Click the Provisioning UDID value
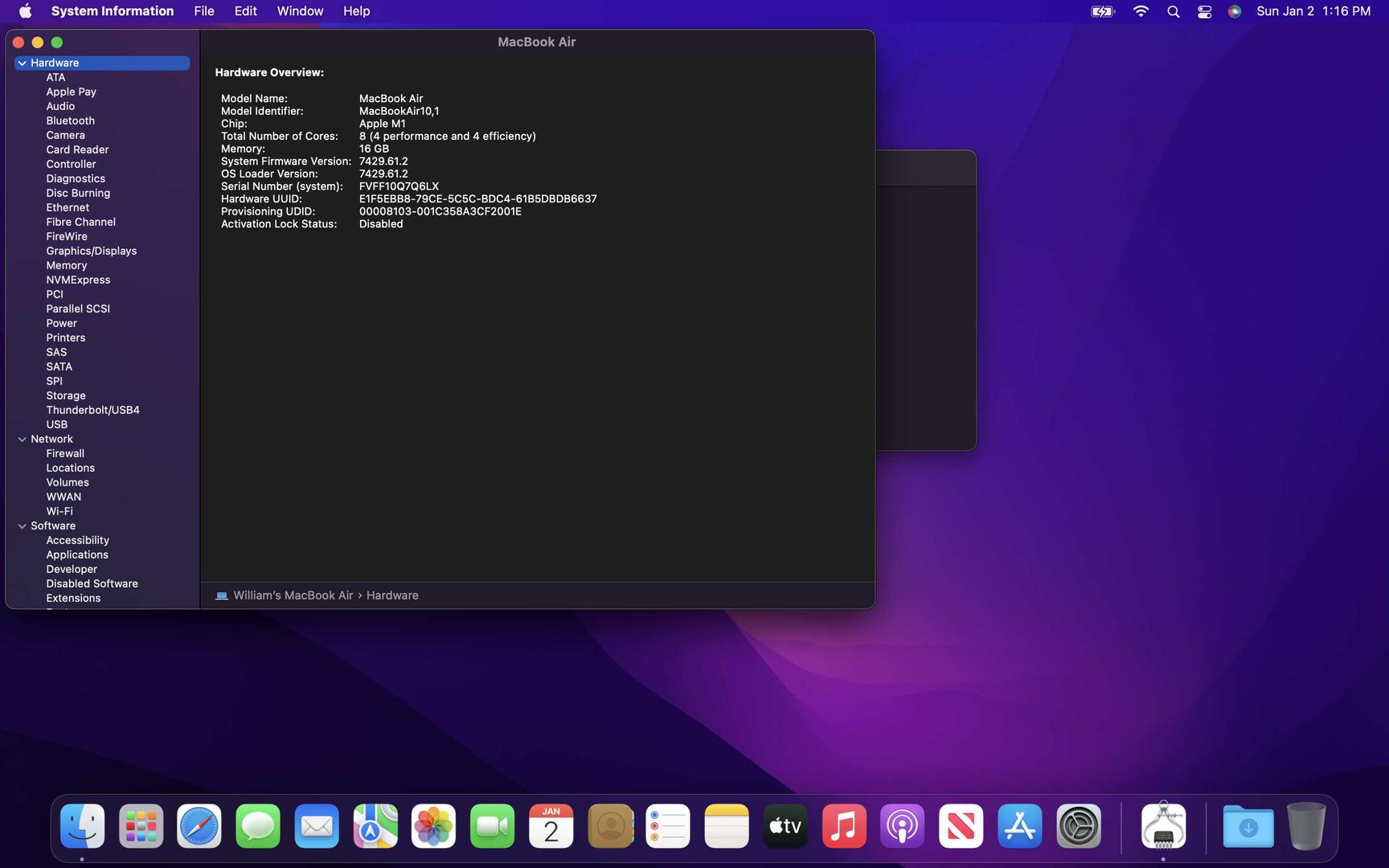The image size is (1389, 868). click(440, 211)
